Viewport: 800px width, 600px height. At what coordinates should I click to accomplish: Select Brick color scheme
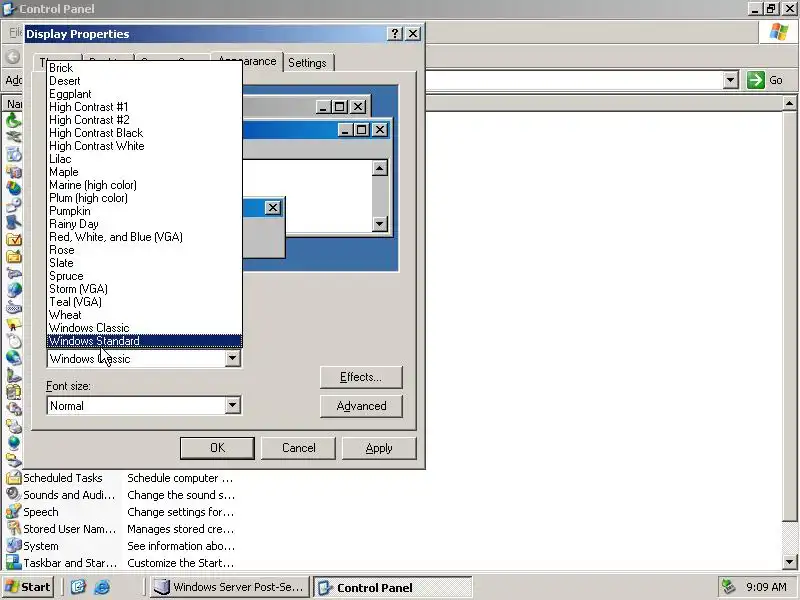coord(144,68)
